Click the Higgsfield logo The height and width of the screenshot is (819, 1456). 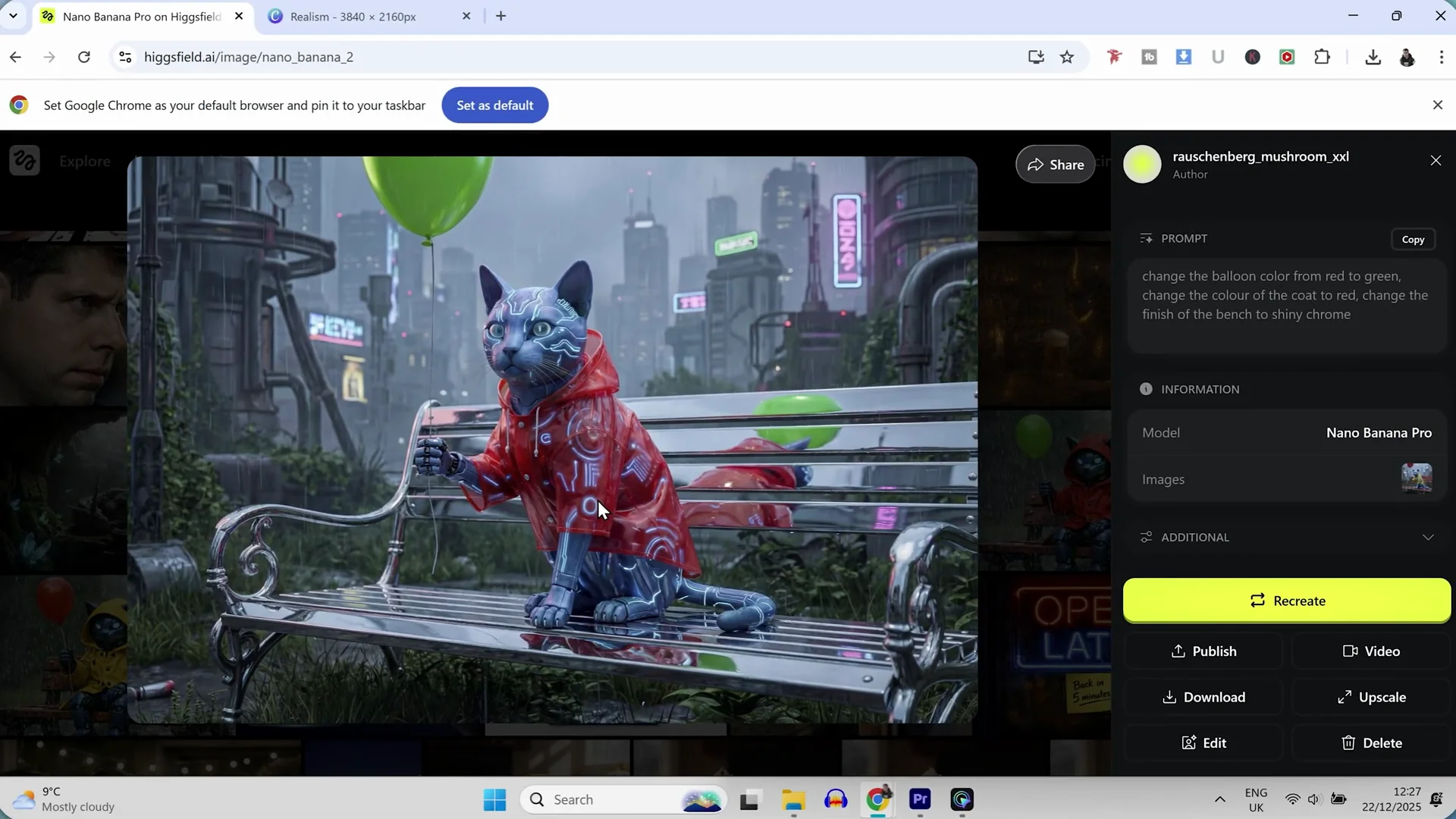coord(25,160)
